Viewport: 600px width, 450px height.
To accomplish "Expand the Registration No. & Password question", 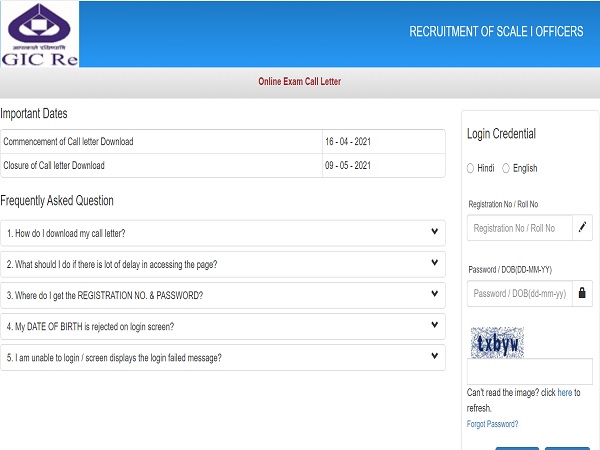I will pos(222,295).
